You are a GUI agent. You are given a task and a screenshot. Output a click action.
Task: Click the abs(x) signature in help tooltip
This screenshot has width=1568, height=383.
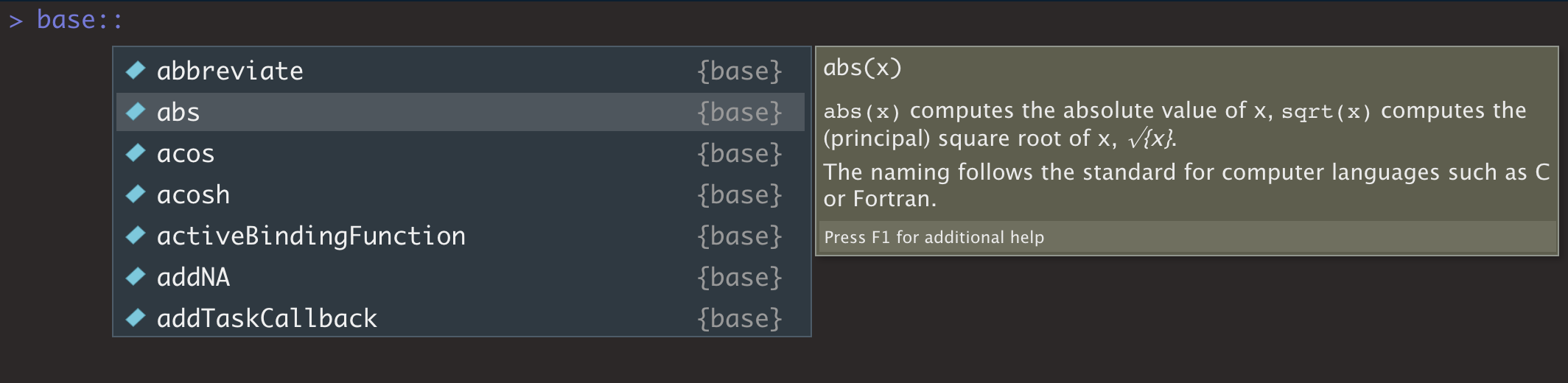pos(862,68)
